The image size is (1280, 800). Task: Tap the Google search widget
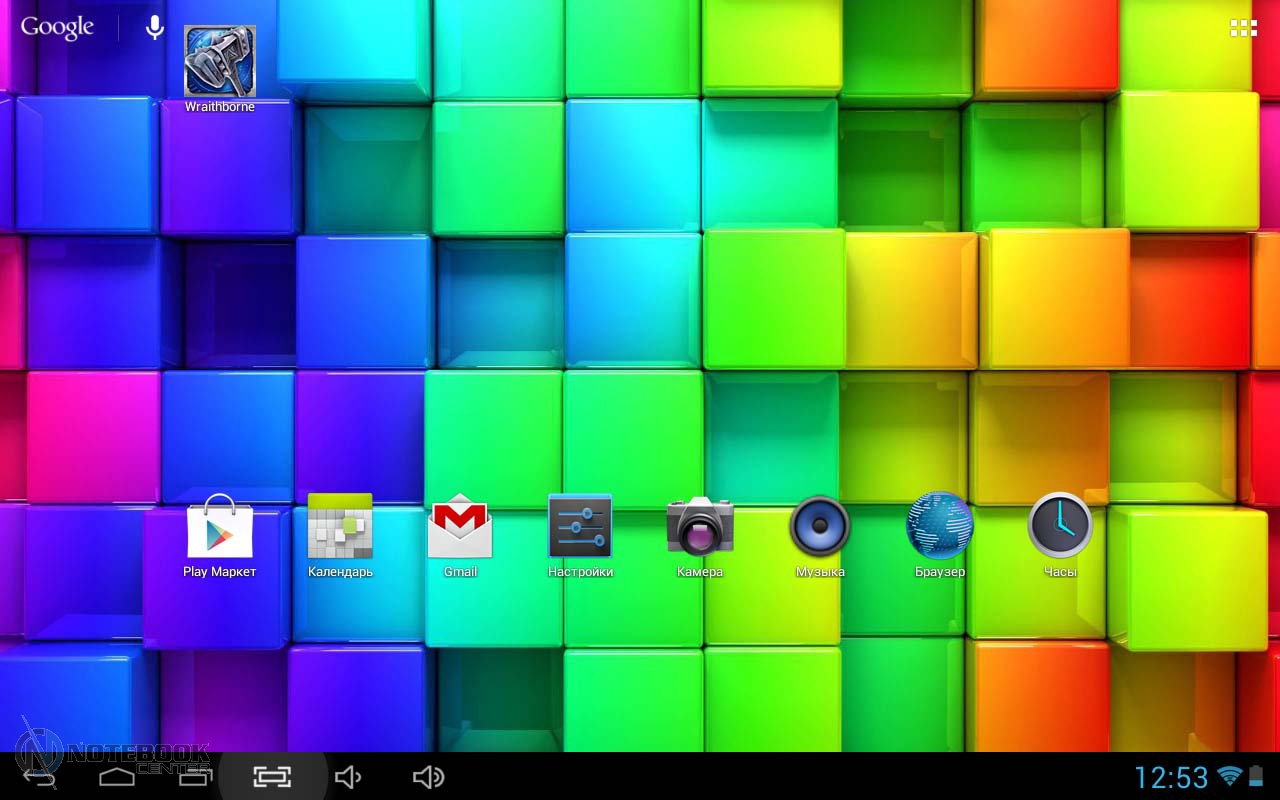pyautogui.click(x=57, y=28)
